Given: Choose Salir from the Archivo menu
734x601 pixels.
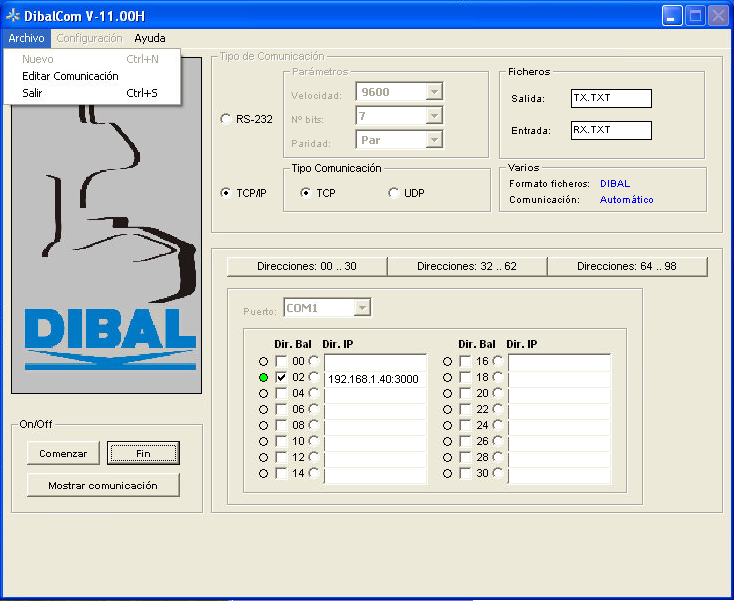Looking at the screenshot, I should tap(92, 93).
